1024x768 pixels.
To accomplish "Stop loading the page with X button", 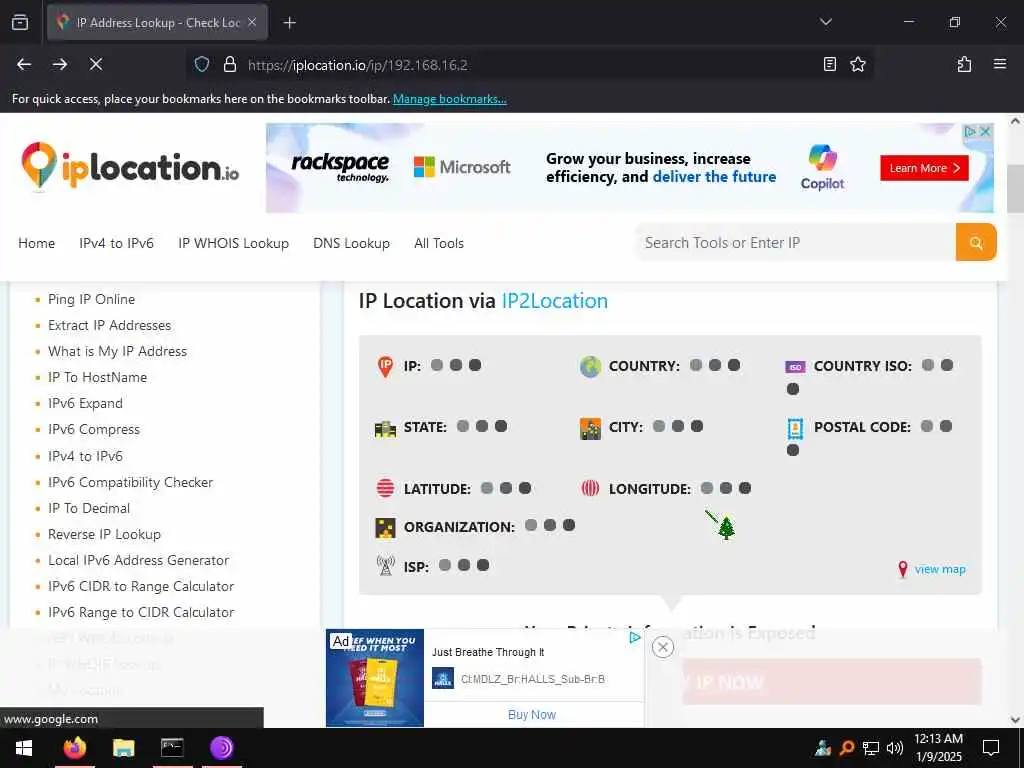I will (96, 64).
